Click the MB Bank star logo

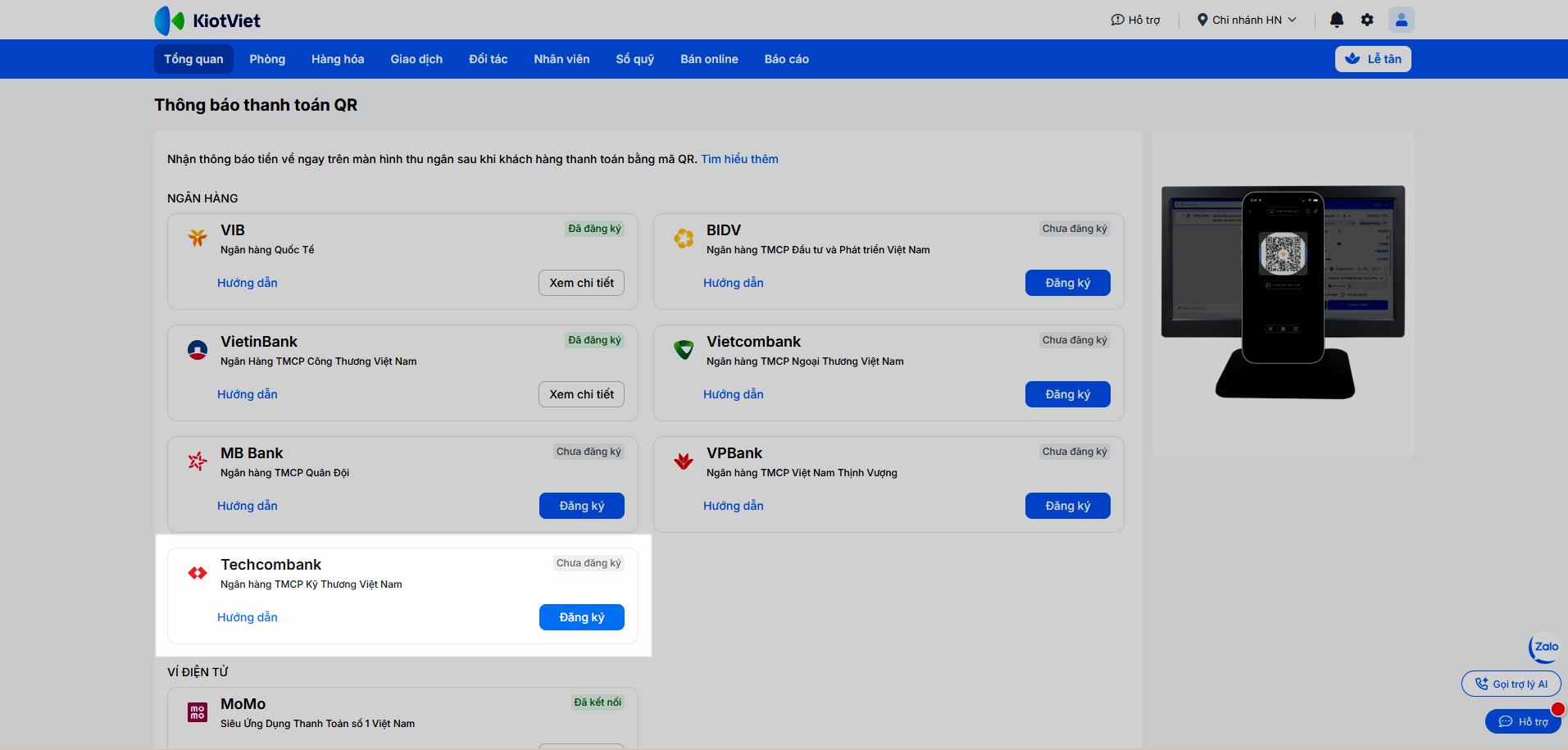(x=198, y=461)
